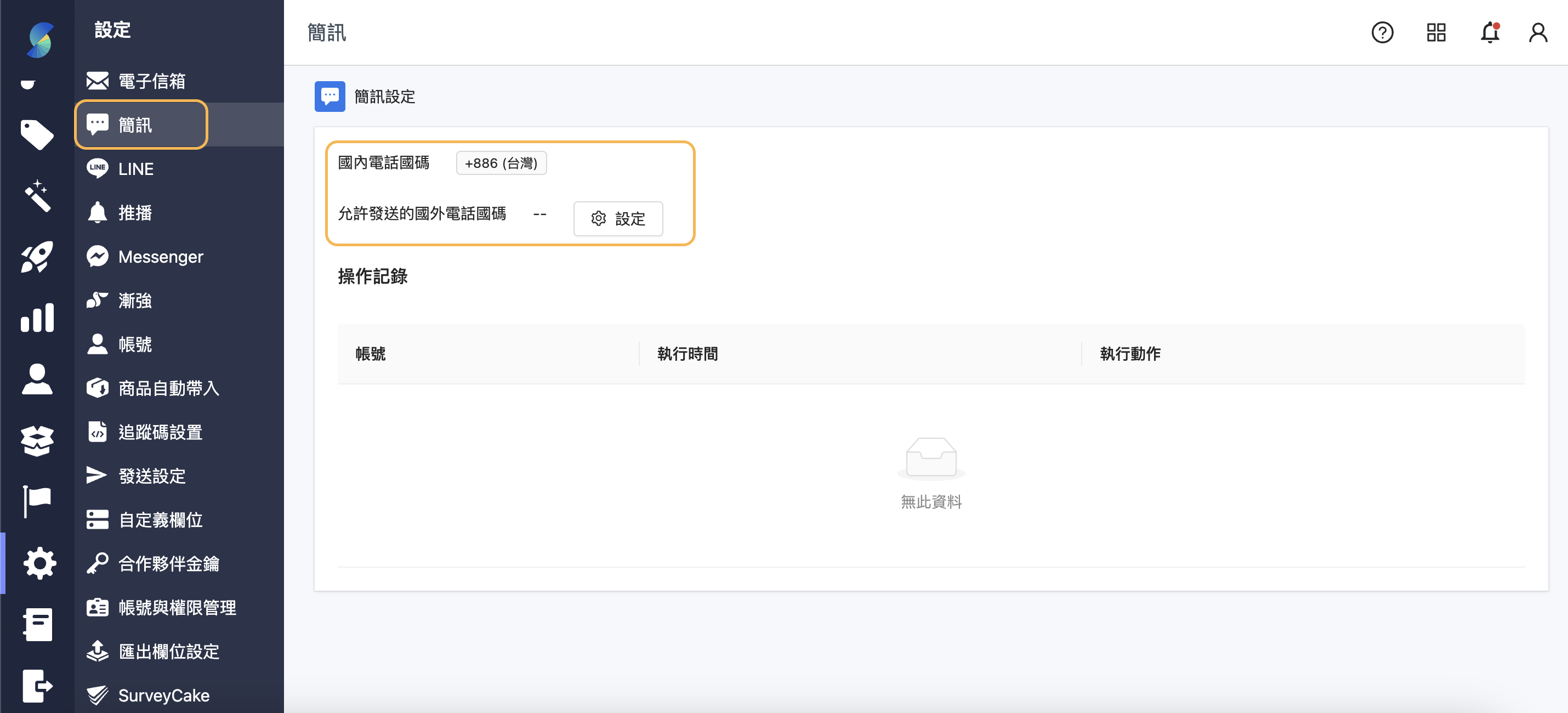Open 電子信箱 settings menu item
1568x713 pixels.
point(151,81)
